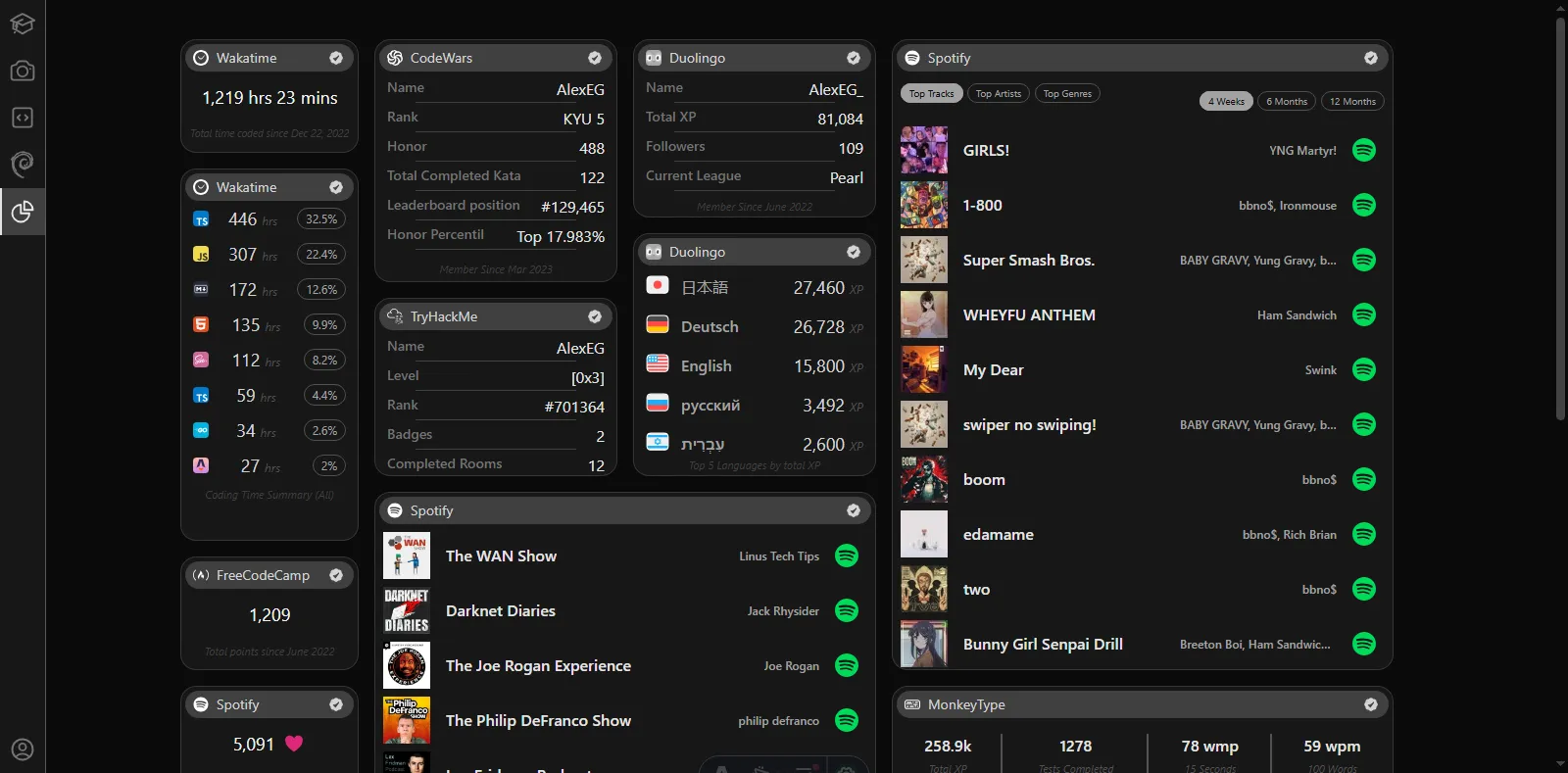Select the 12 Months time range
The height and width of the screenshot is (773, 1568).
pos(1352,101)
